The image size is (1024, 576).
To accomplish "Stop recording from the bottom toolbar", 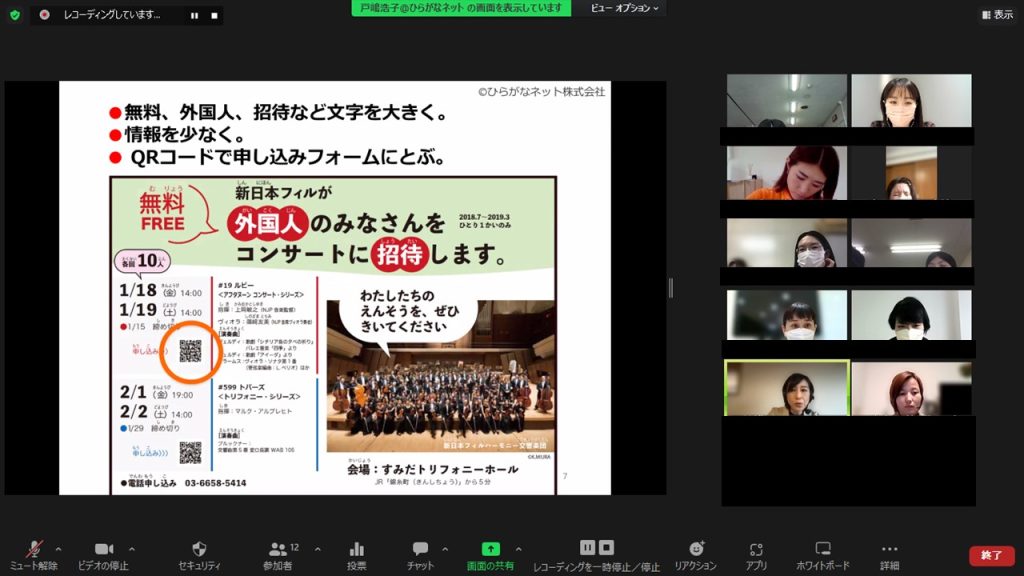I will click(x=607, y=547).
